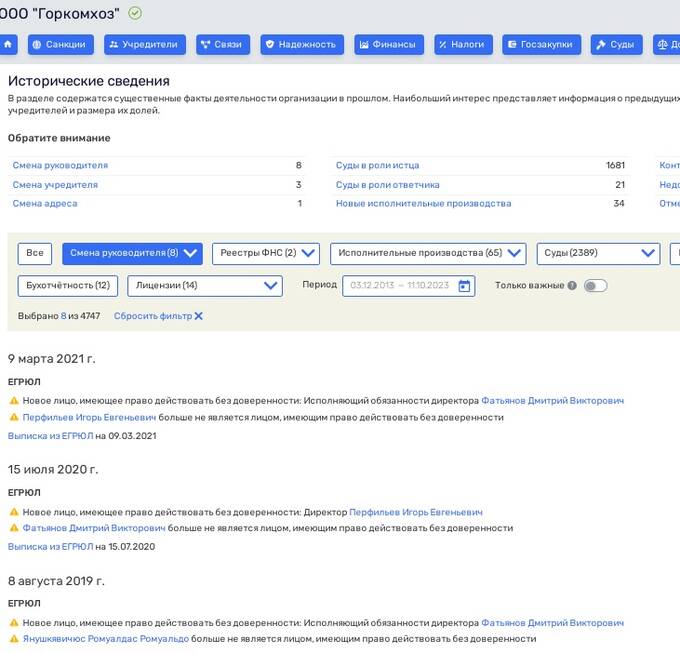Click warning icon beside Перфильев больше не является

pos(14,417)
